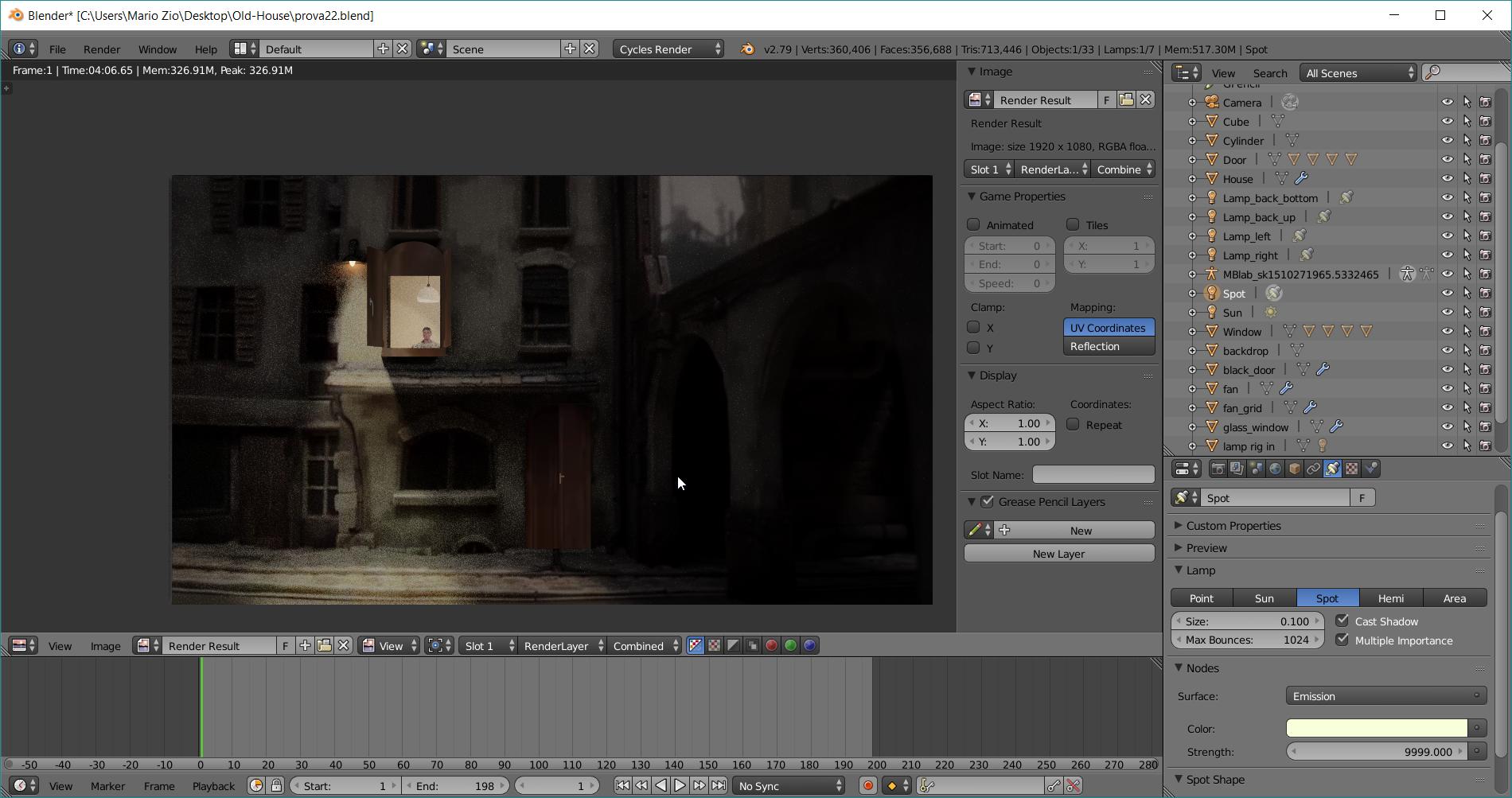Uncheck Multiple Importance option
The width and height of the screenshot is (1512, 798).
(x=1342, y=640)
